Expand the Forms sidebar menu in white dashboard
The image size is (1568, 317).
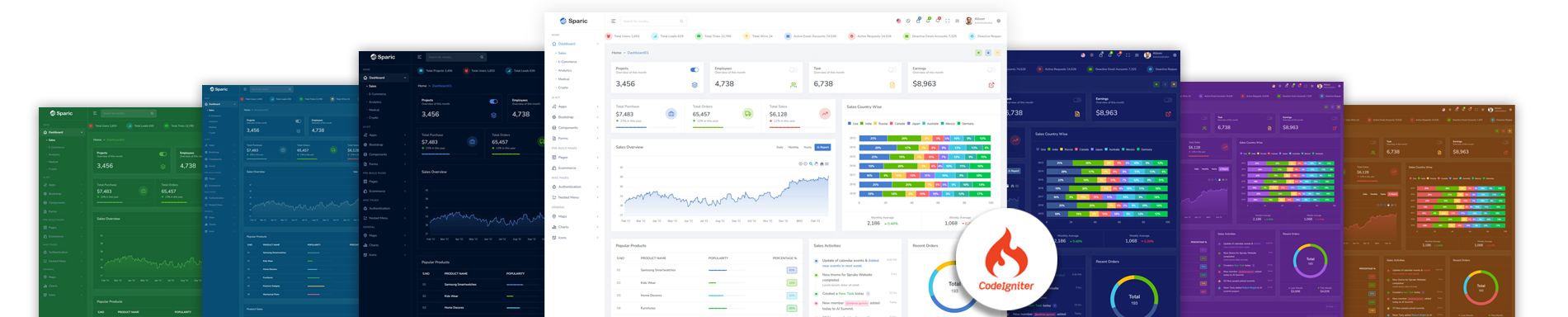tap(575, 138)
